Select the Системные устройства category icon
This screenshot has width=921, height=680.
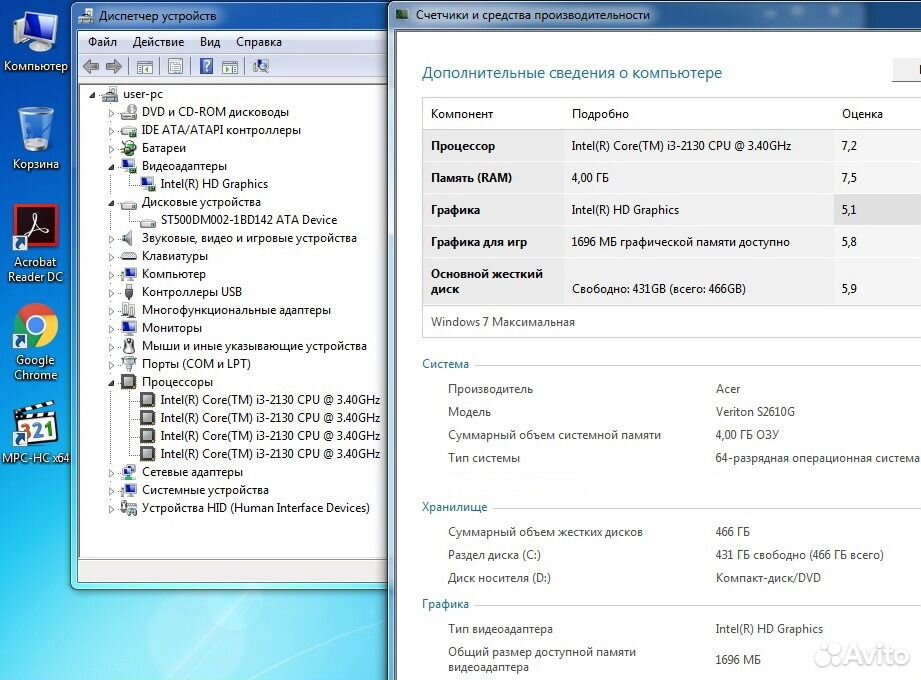click(x=129, y=490)
